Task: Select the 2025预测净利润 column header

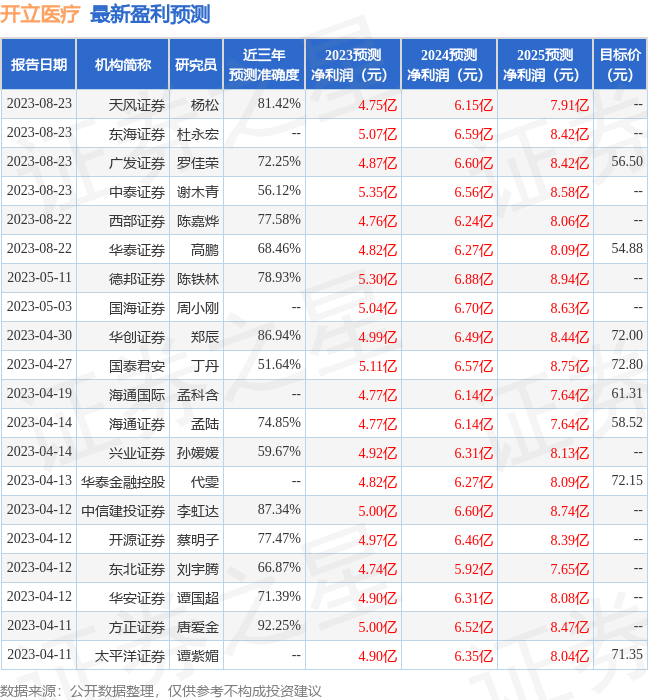Action: click(x=545, y=65)
